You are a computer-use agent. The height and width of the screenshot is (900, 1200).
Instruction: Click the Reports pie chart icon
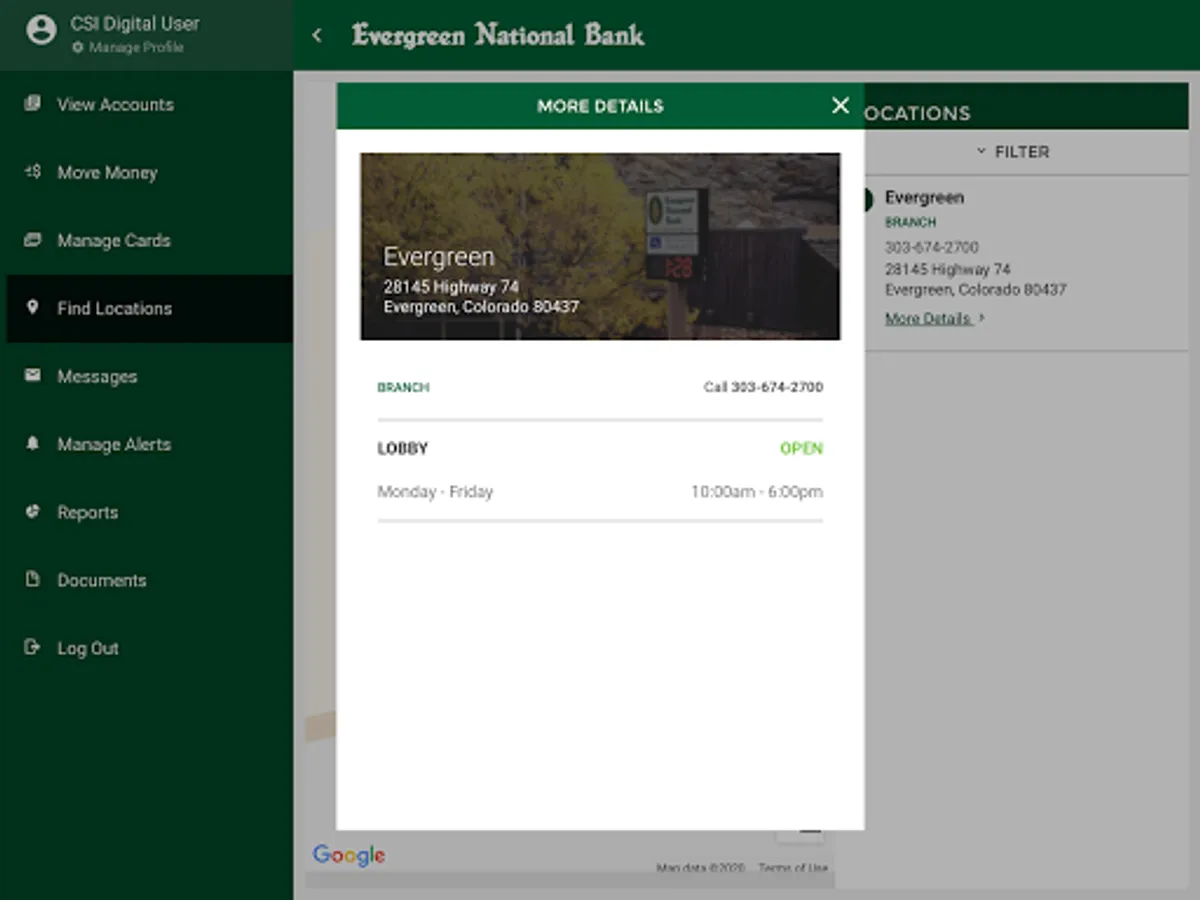33,511
